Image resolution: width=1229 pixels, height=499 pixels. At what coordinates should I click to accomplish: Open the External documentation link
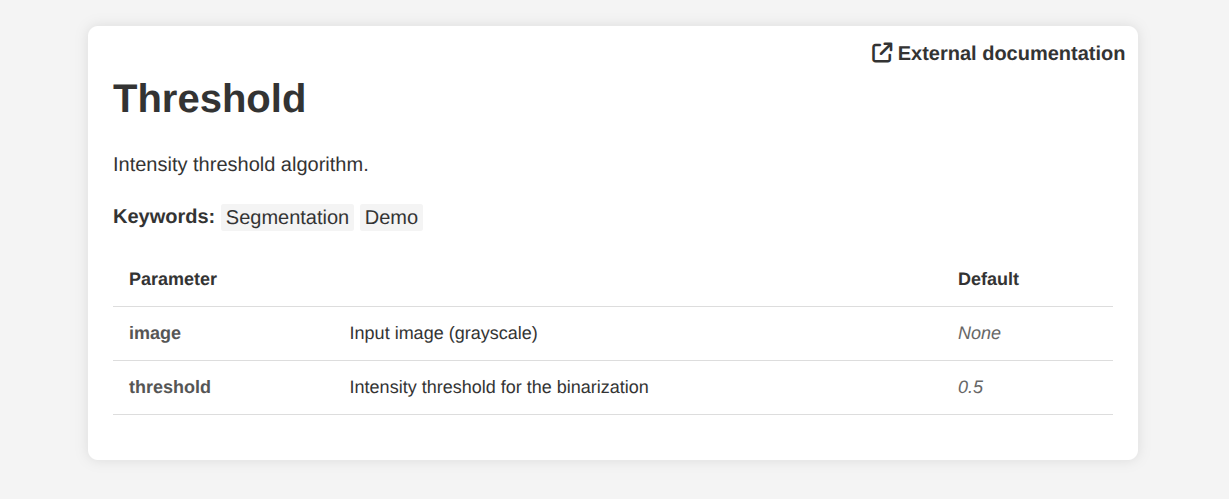point(1011,53)
